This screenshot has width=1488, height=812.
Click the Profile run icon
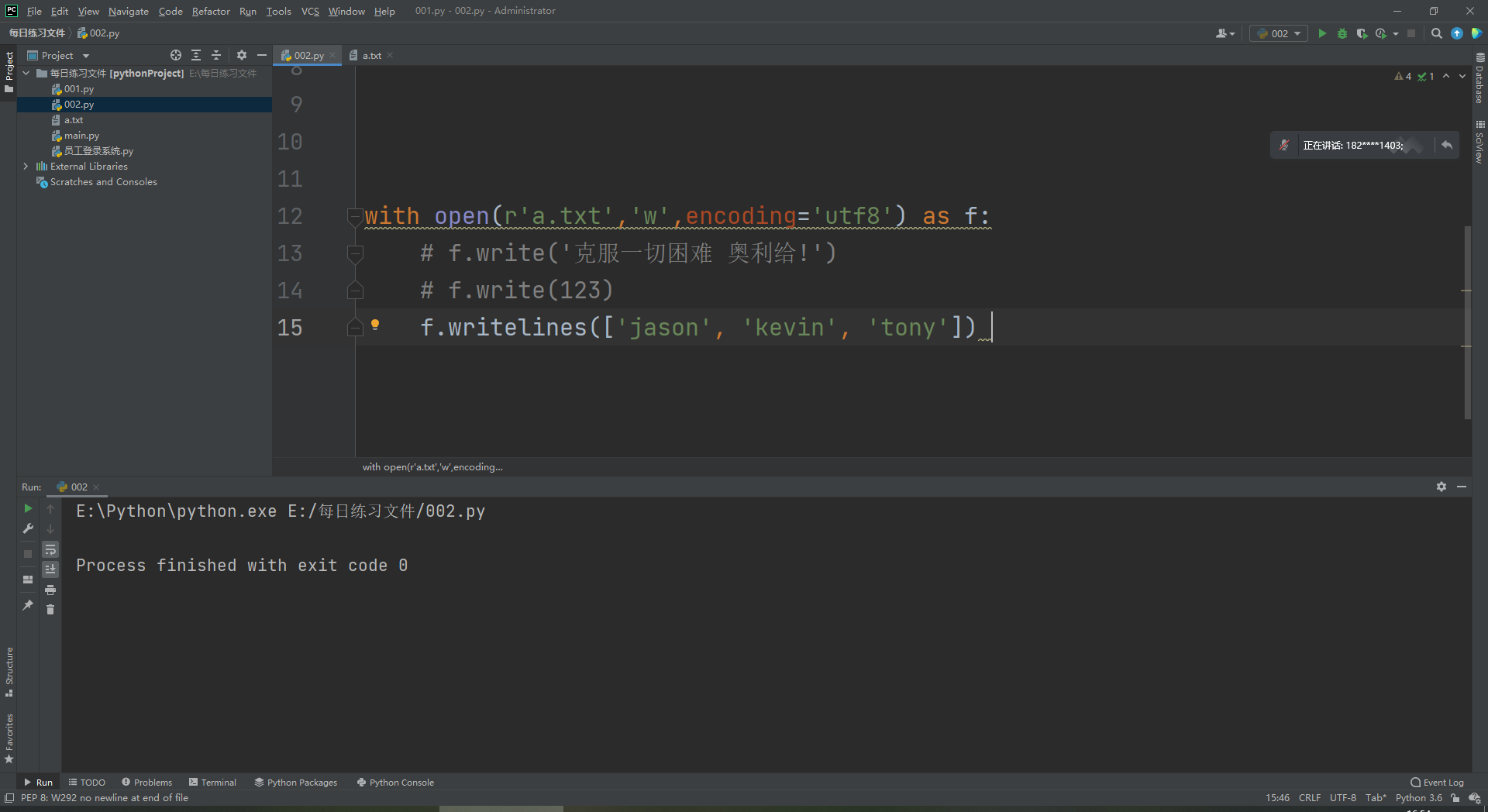tap(1381, 33)
